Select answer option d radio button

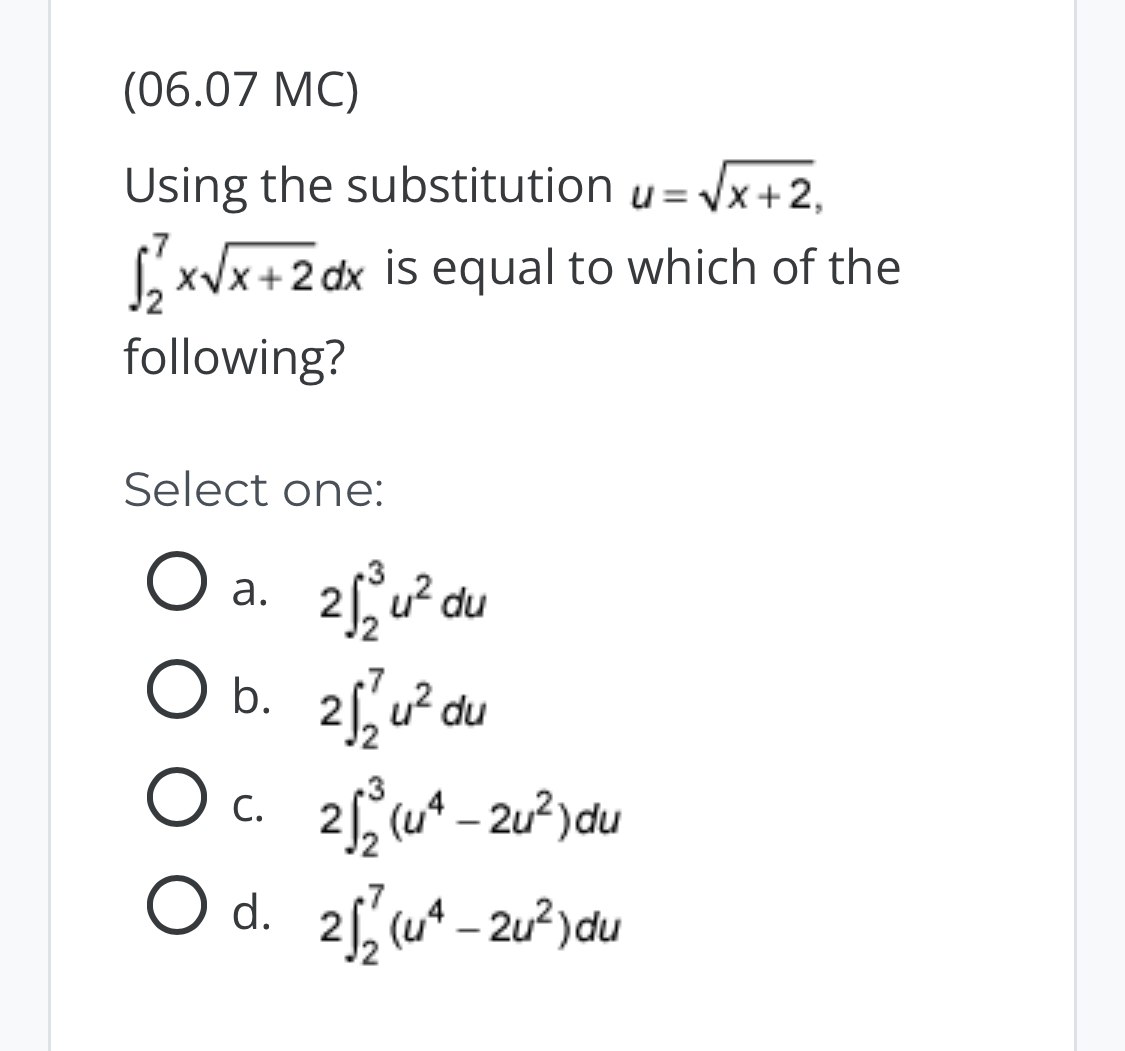pyautogui.click(x=175, y=903)
